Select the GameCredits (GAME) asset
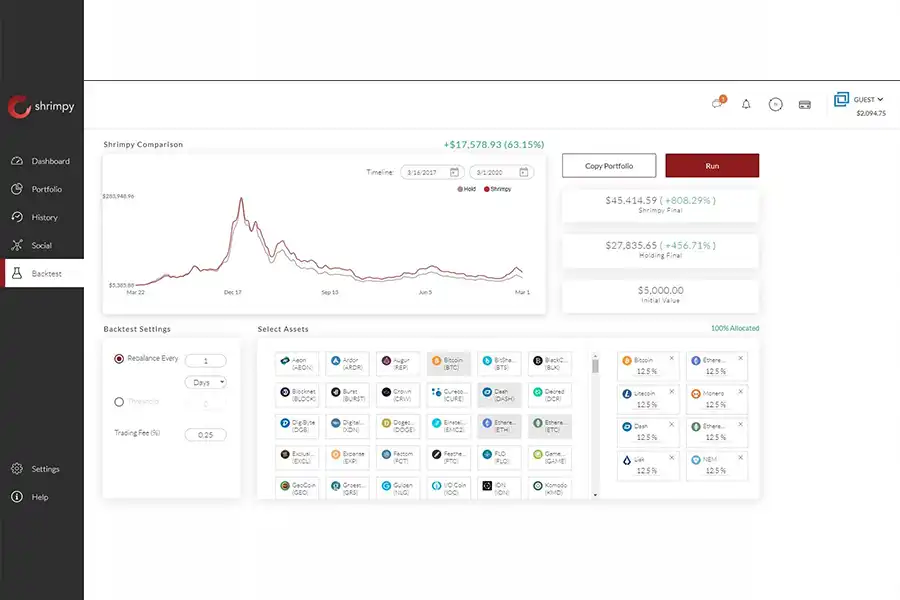This screenshot has width=900, height=600. pyautogui.click(x=550, y=458)
